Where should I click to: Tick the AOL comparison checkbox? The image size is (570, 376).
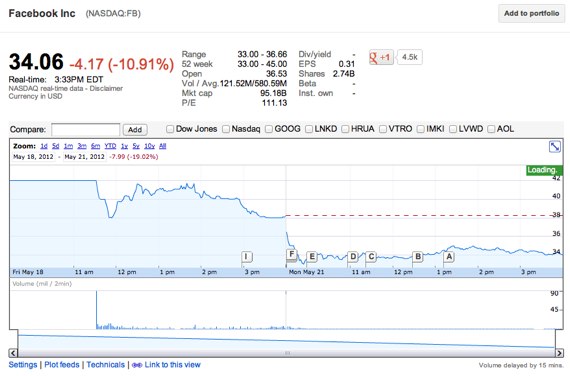click(491, 129)
